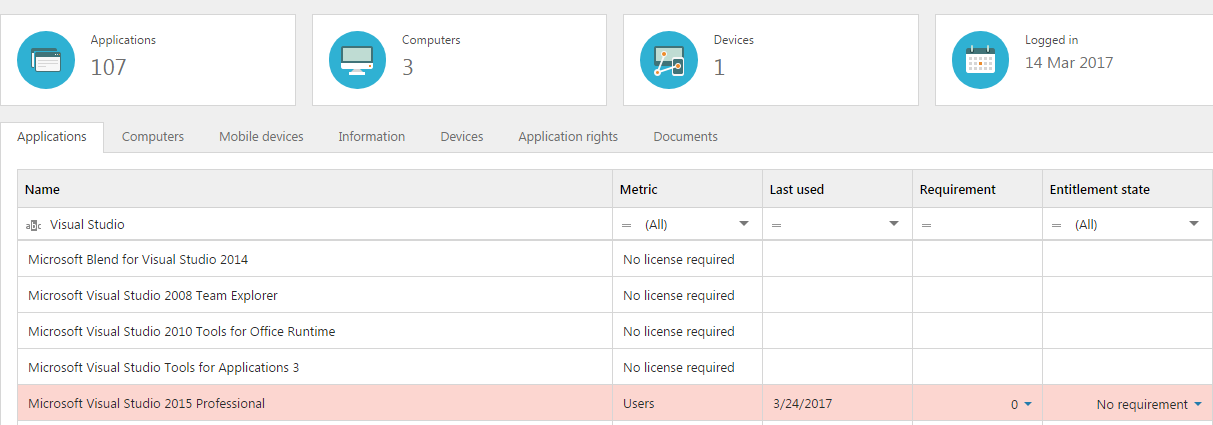Image resolution: width=1213 pixels, height=425 pixels.
Task: Click the 14 Mar 2017 logged in date
Action: [x=1069, y=62]
